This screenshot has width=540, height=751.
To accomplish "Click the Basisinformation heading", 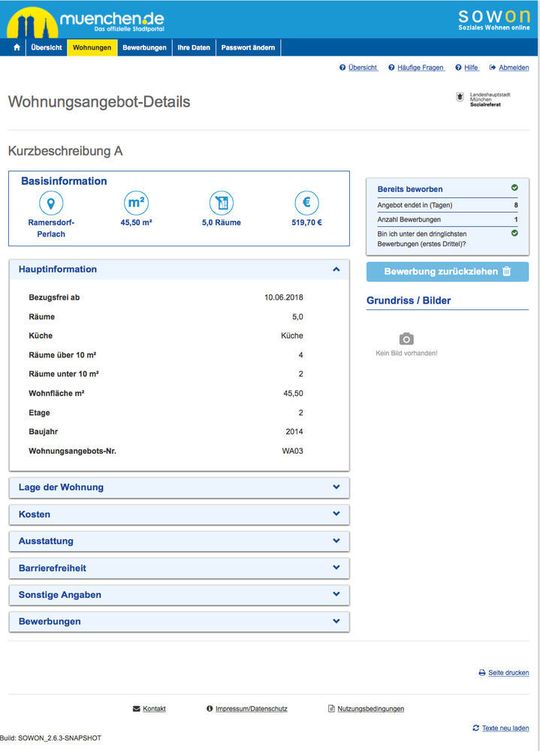I will pos(64,181).
